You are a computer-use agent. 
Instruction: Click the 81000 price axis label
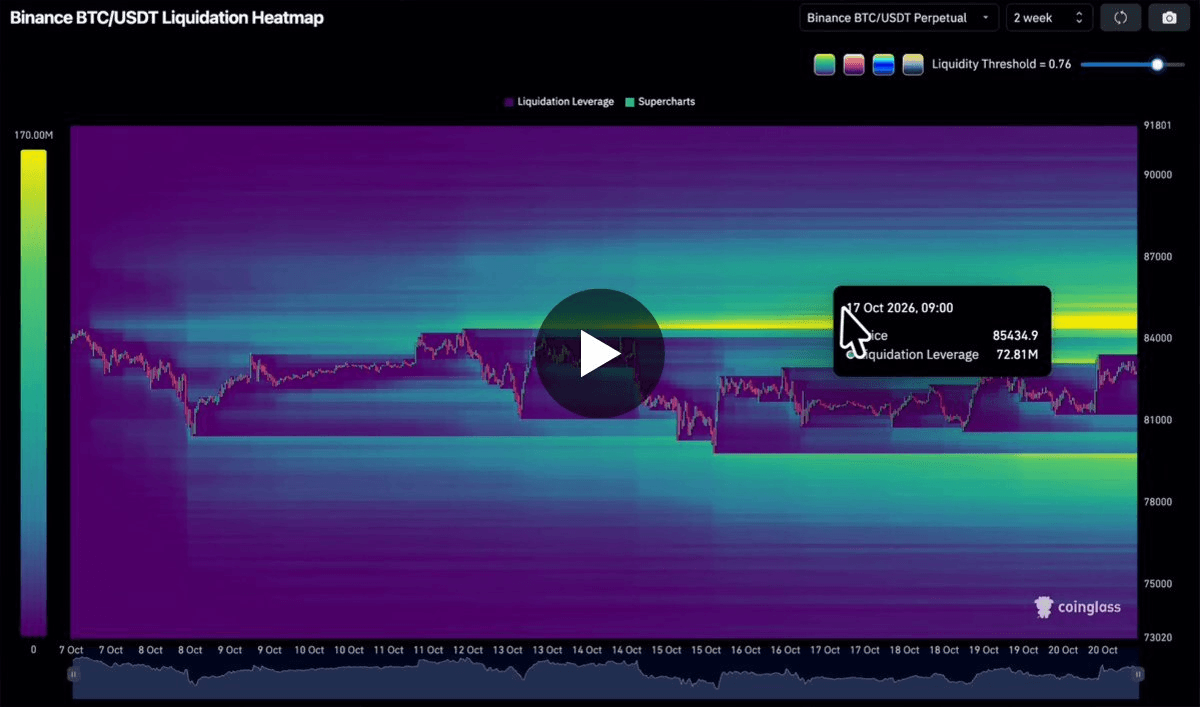1158,420
